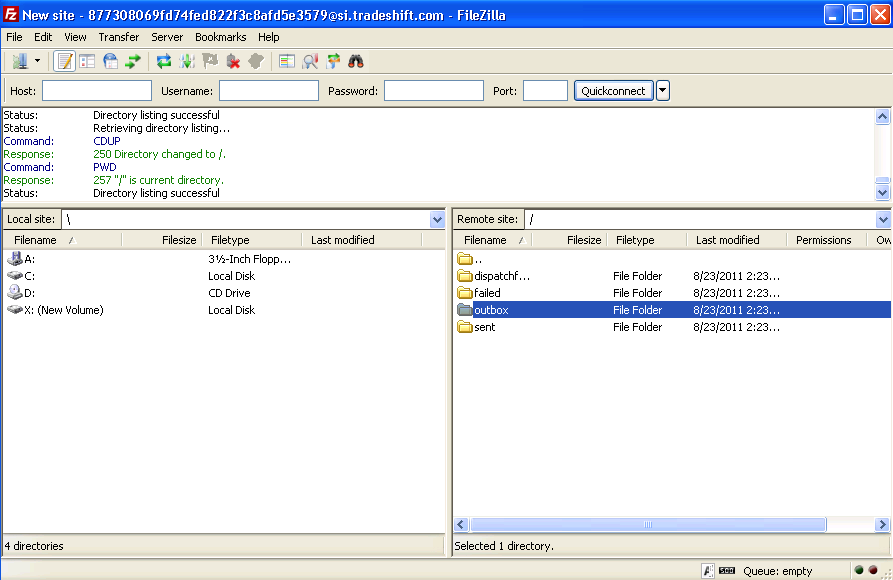
Task: Open the Bookmarks menu
Action: point(220,37)
